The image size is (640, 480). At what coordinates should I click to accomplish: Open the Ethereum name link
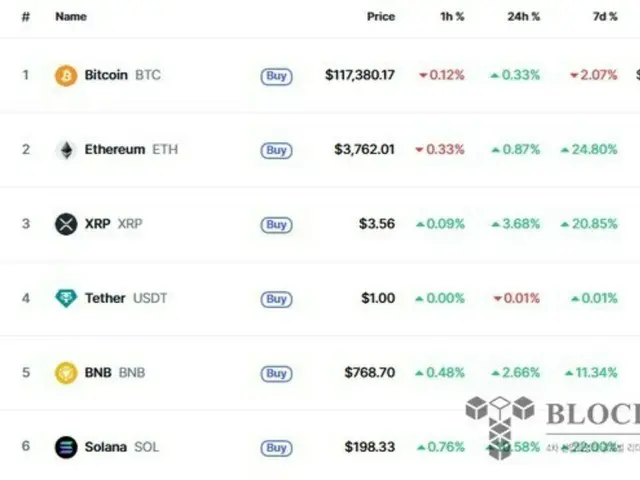click(114, 150)
